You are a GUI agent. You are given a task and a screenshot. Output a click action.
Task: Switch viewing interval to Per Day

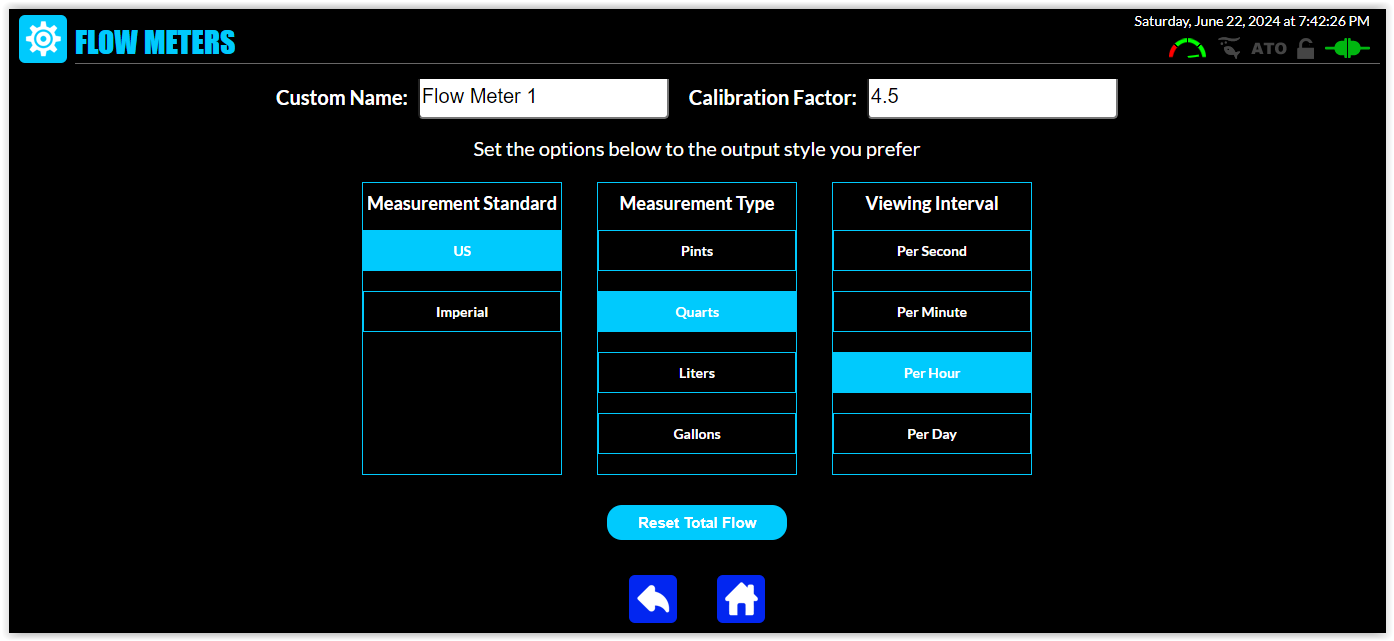click(x=932, y=434)
